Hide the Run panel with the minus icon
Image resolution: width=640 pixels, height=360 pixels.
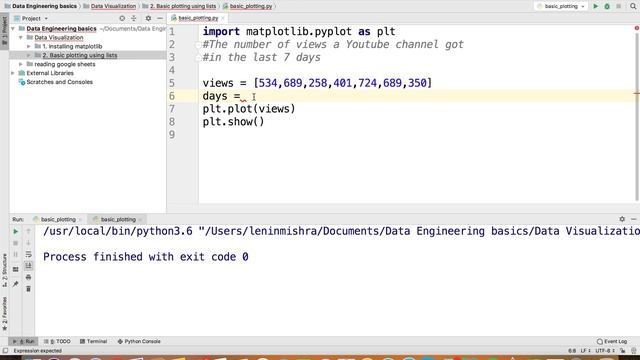coord(633,219)
